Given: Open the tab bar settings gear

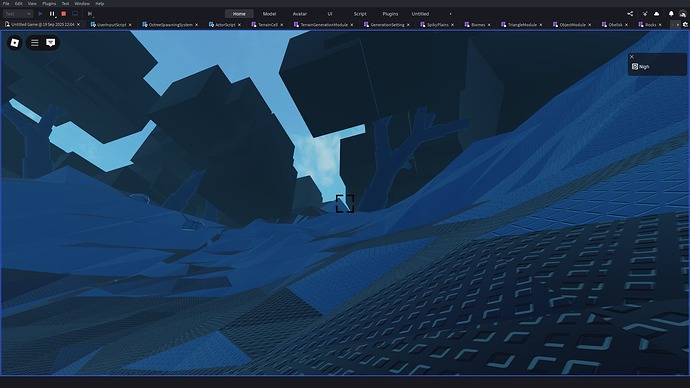Looking at the screenshot, I should 685,25.
